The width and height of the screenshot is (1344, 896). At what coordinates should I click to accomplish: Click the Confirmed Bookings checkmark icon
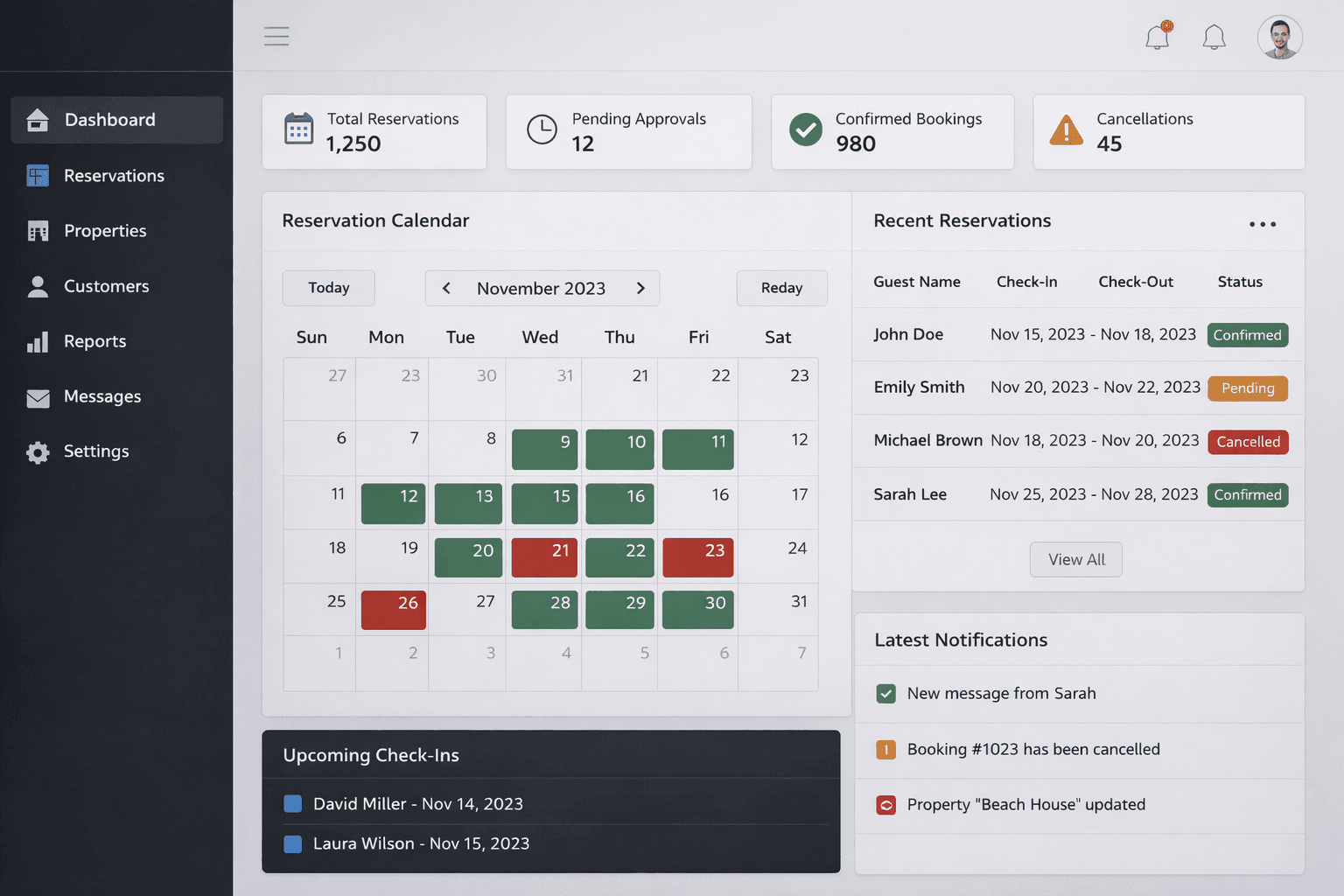tap(805, 129)
